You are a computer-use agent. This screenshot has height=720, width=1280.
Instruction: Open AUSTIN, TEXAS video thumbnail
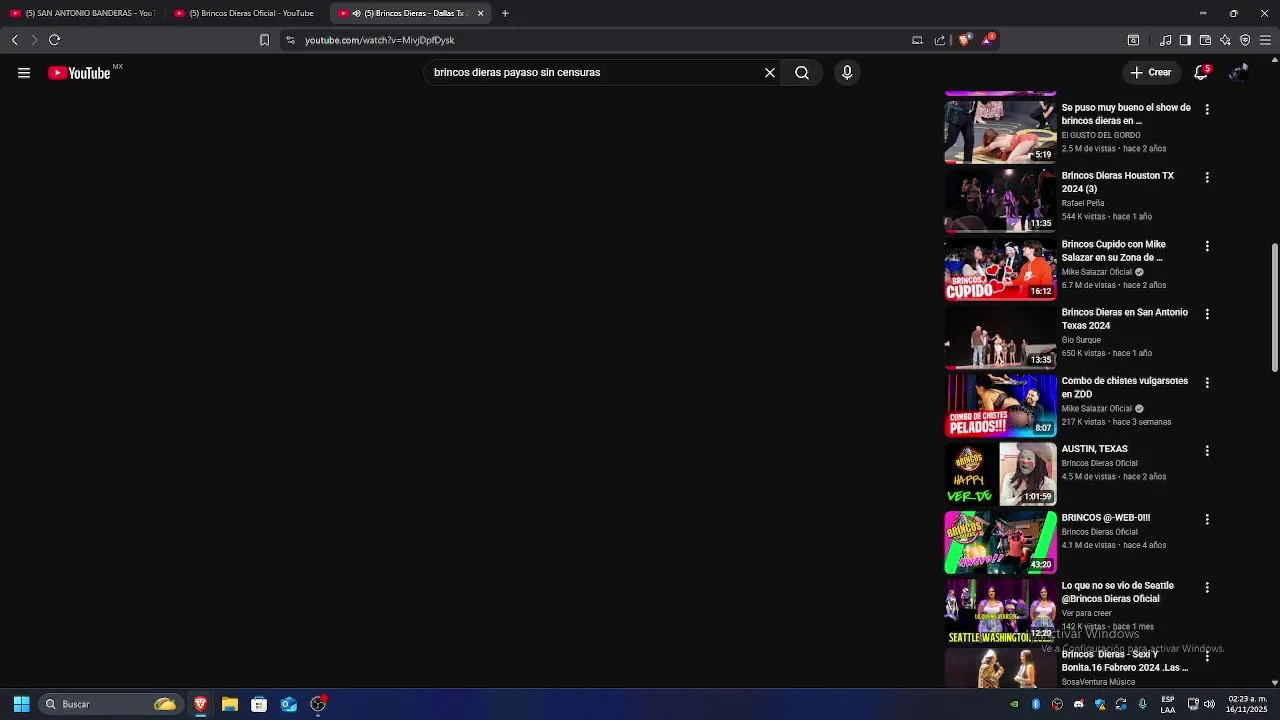tap(1000, 473)
